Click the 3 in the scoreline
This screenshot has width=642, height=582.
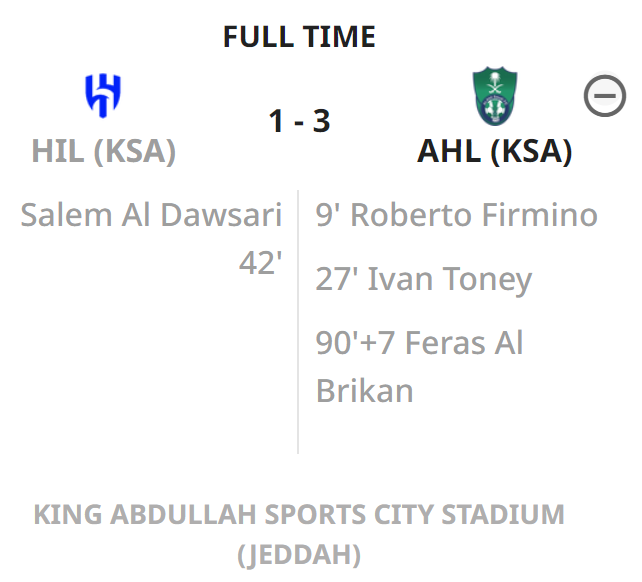pyautogui.click(x=321, y=121)
